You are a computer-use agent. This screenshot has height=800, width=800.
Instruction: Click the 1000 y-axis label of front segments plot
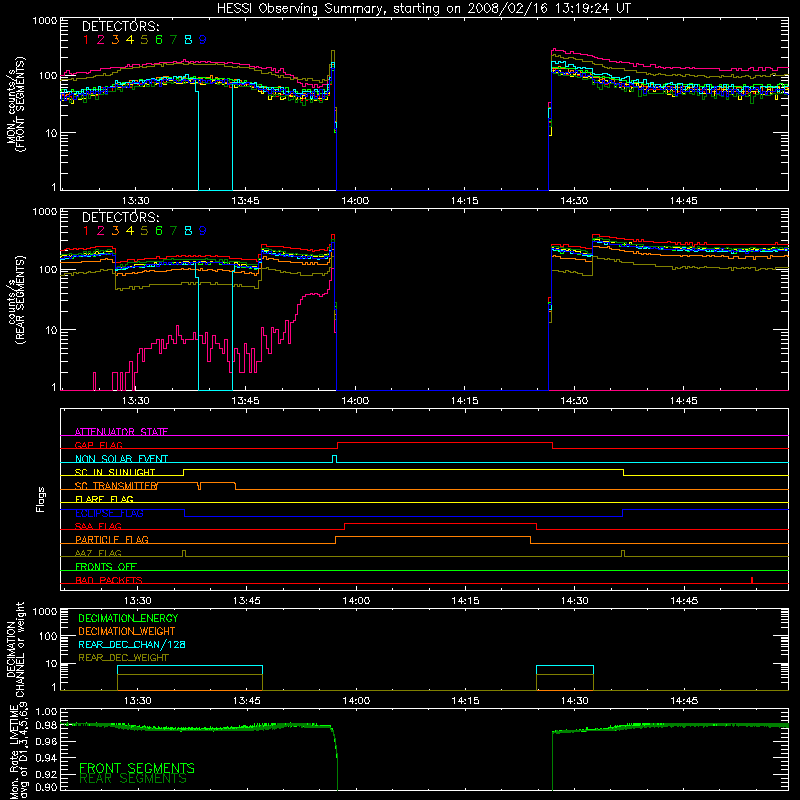click(44, 21)
